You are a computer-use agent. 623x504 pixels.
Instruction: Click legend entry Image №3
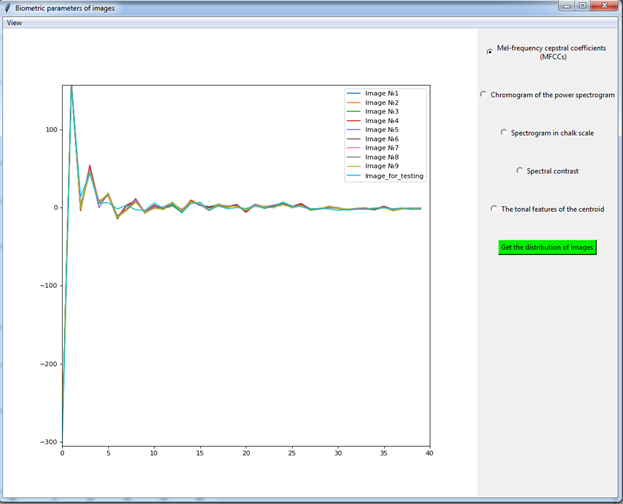[373, 112]
